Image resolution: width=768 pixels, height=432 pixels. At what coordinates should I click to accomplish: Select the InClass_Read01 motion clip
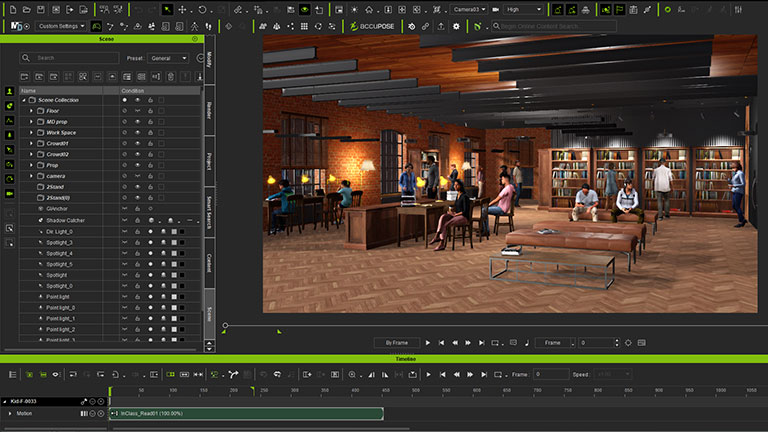(247, 413)
